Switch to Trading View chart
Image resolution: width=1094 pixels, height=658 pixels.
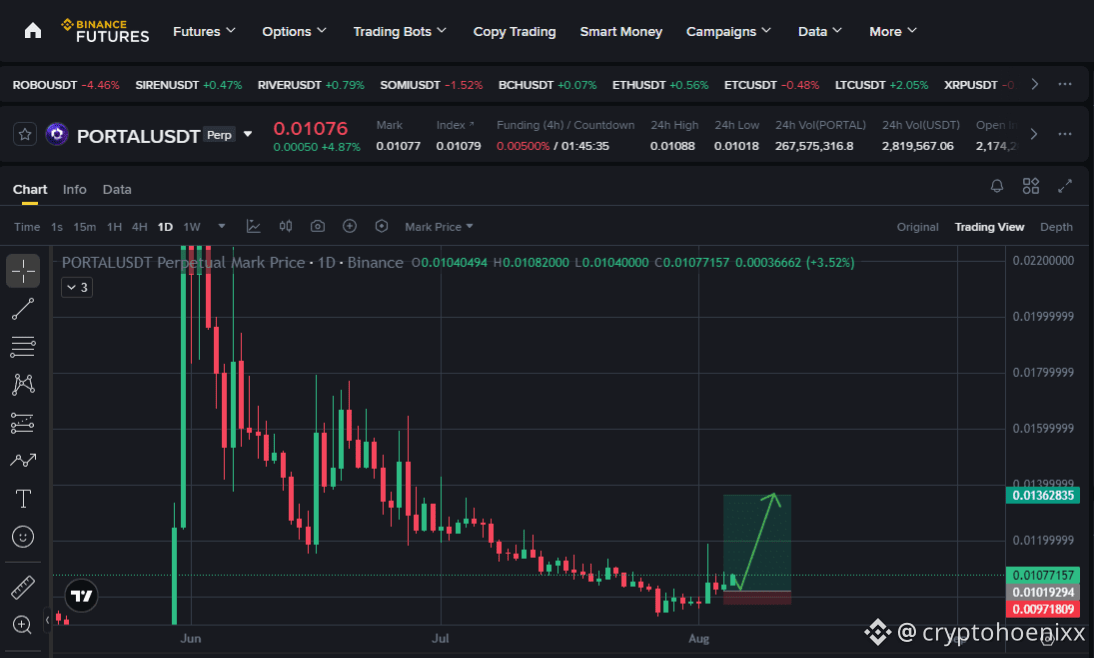tap(989, 227)
